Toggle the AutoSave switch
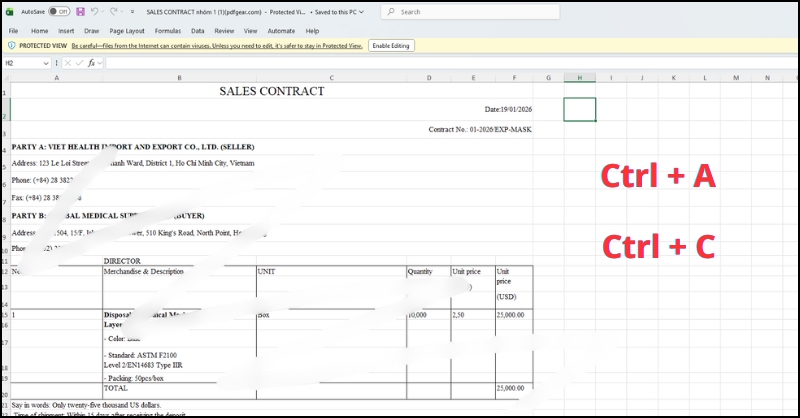Viewport: 800px width, 418px height. [x=59, y=11]
